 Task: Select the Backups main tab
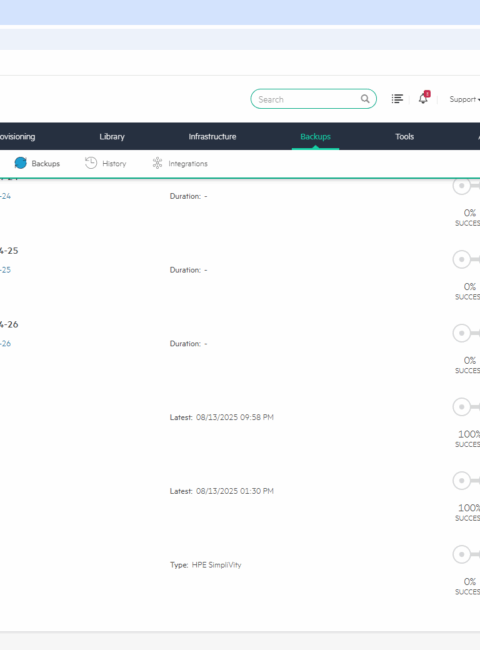pyautogui.click(x=315, y=136)
